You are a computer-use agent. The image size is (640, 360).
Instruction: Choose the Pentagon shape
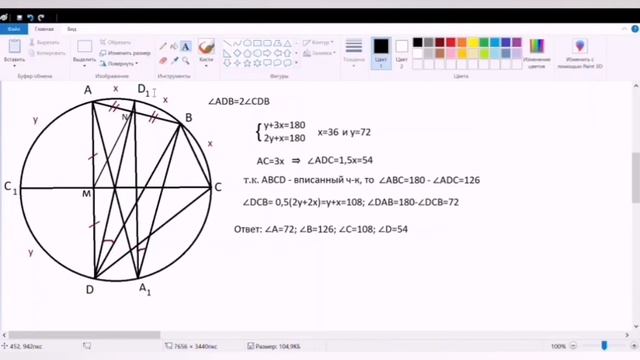click(247, 53)
